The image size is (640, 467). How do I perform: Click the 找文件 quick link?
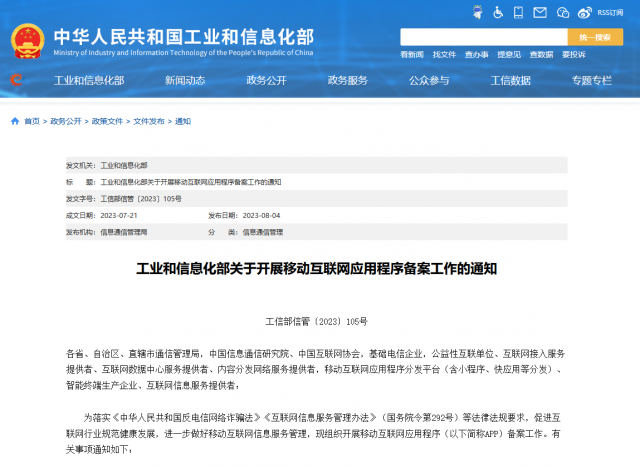click(x=444, y=54)
